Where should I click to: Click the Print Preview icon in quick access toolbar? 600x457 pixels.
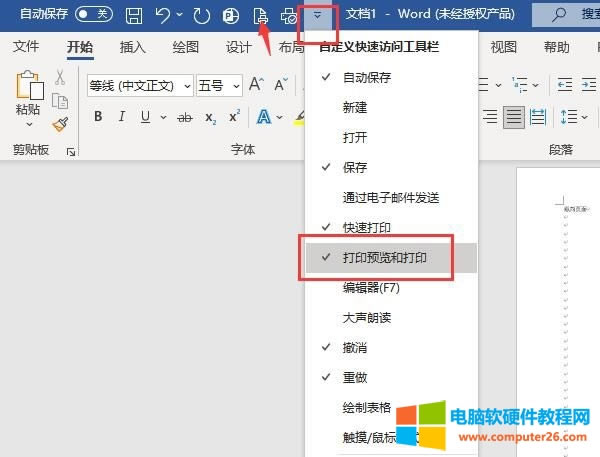pos(260,16)
